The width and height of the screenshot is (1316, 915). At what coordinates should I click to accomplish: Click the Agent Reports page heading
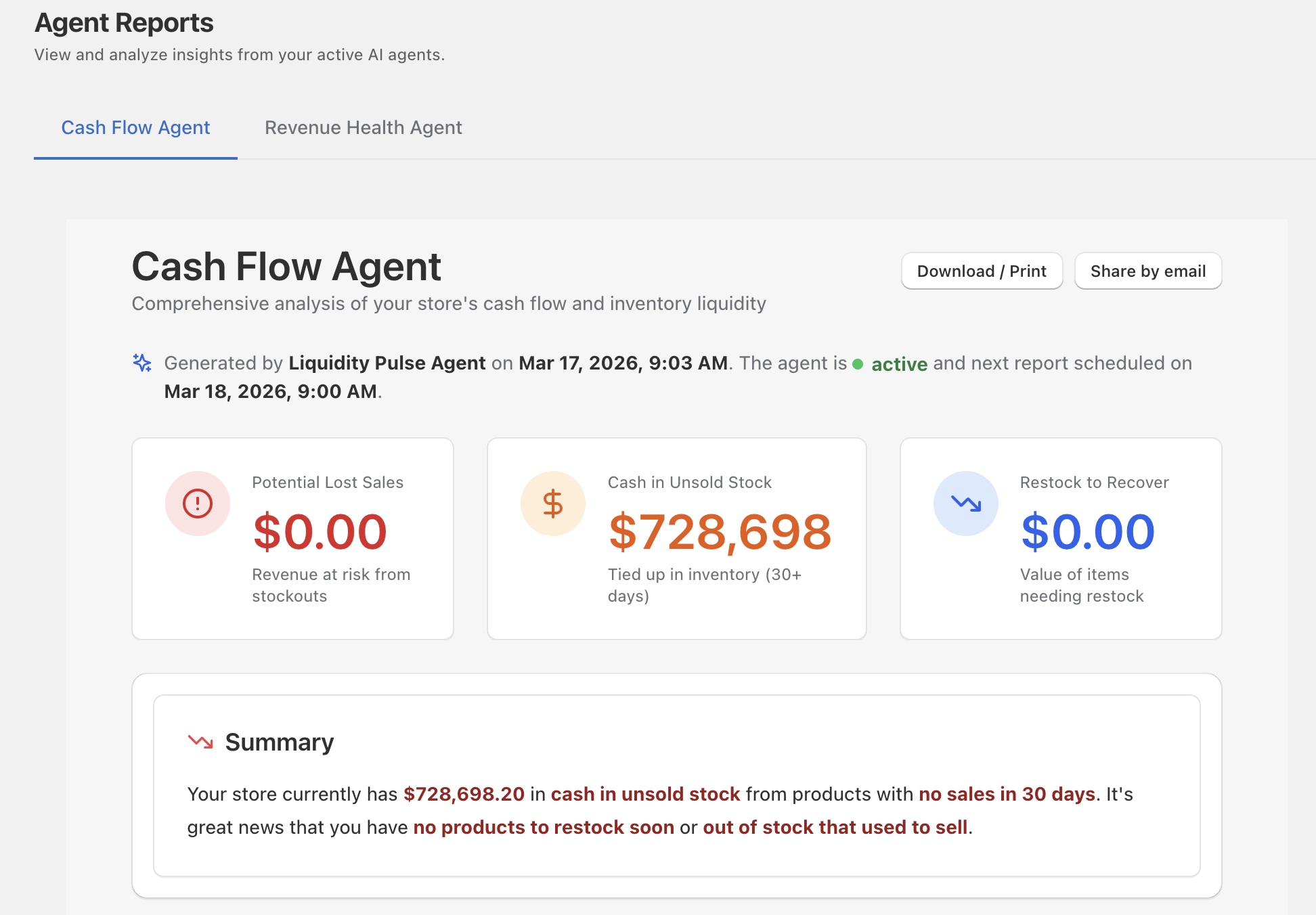(124, 23)
